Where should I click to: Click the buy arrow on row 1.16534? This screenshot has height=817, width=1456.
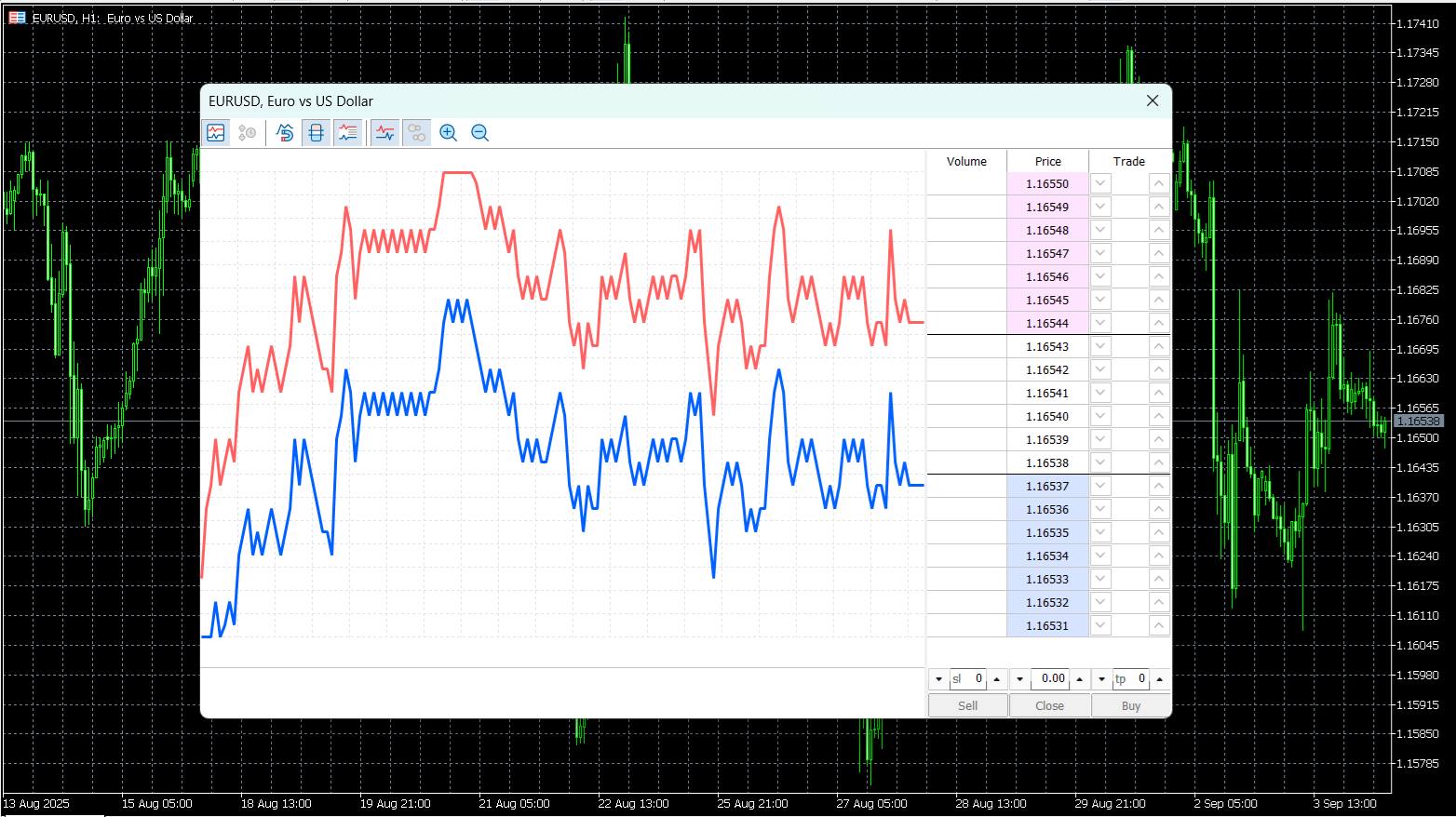tap(1158, 556)
